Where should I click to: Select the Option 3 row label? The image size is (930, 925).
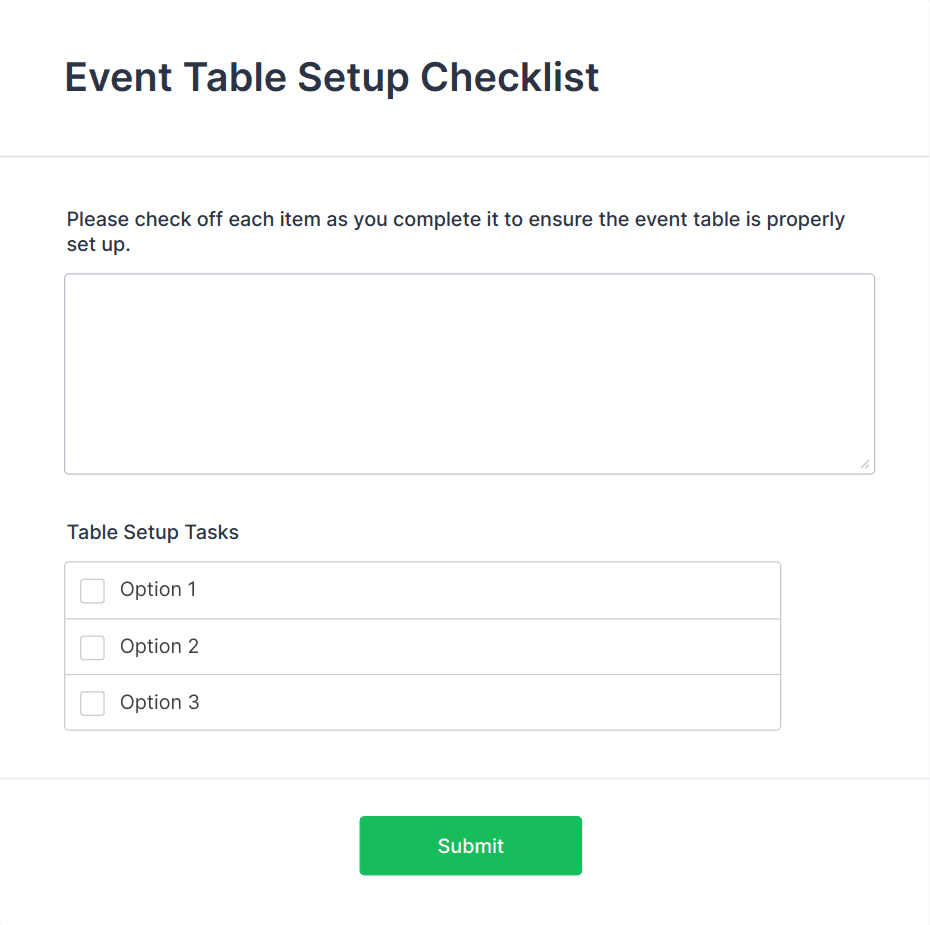pyautogui.click(x=157, y=703)
